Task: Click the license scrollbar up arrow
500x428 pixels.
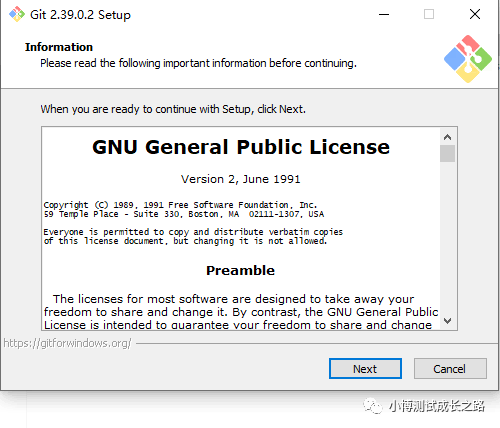Action: (447, 137)
